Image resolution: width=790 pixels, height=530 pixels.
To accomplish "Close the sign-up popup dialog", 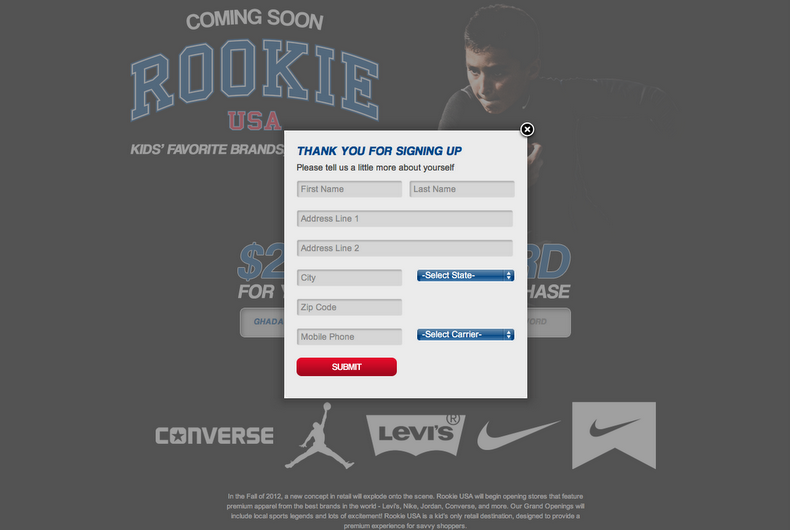I will 527,129.
